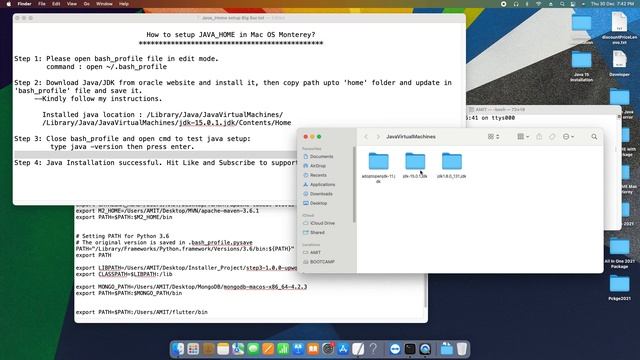The height and width of the screenshot is (360, 640).
Task: Open the Edit menu
Action: [x=56, y=4]
